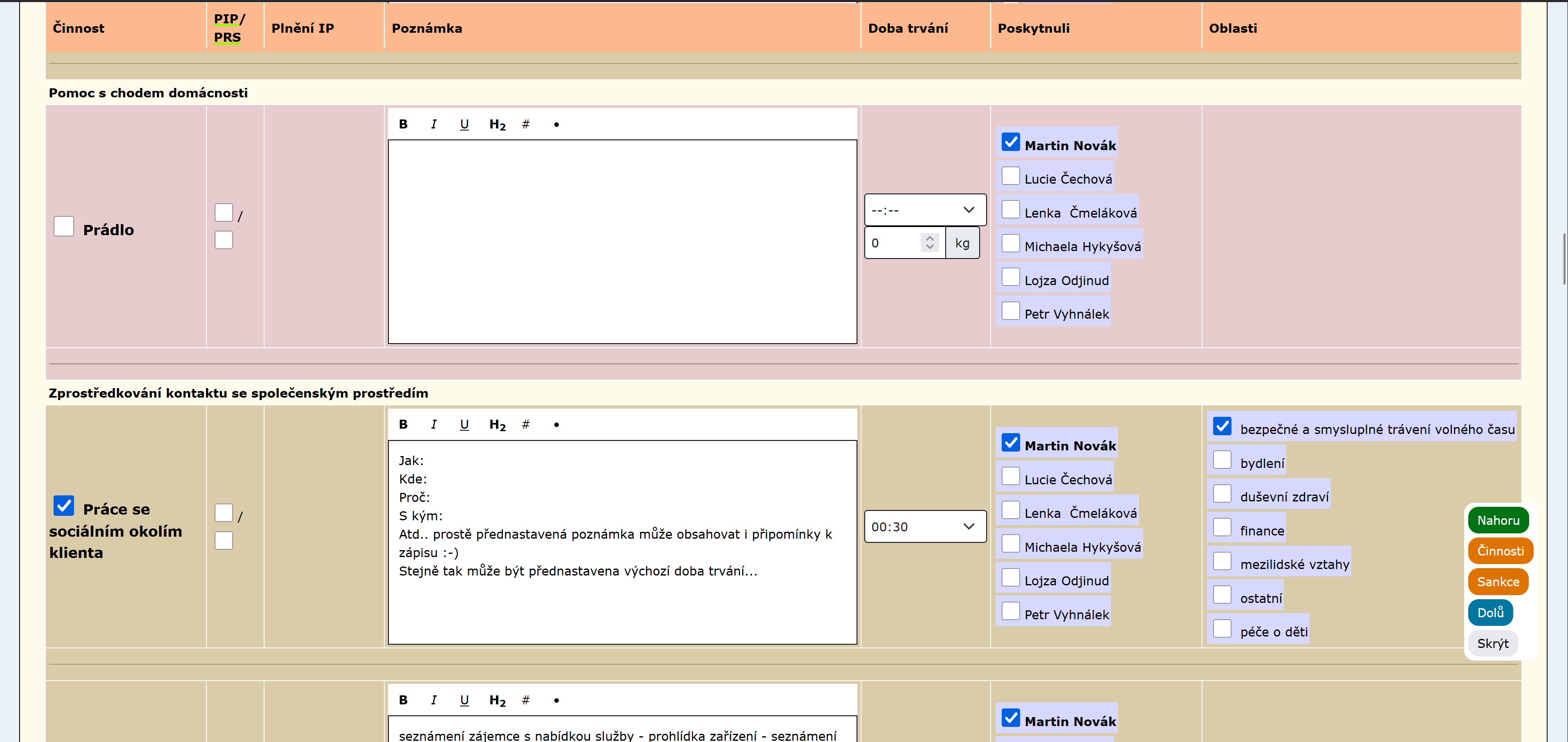Increase the Prádlo kg stepper value

coord(929,238)
